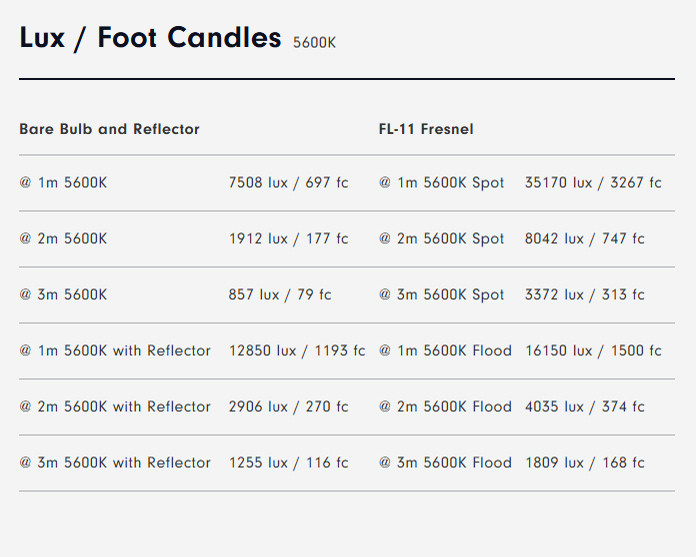Image resolution: width=696 pixels, height=557 pixels.
Task: Select the 5600K label beside heading
Action: 314,43
